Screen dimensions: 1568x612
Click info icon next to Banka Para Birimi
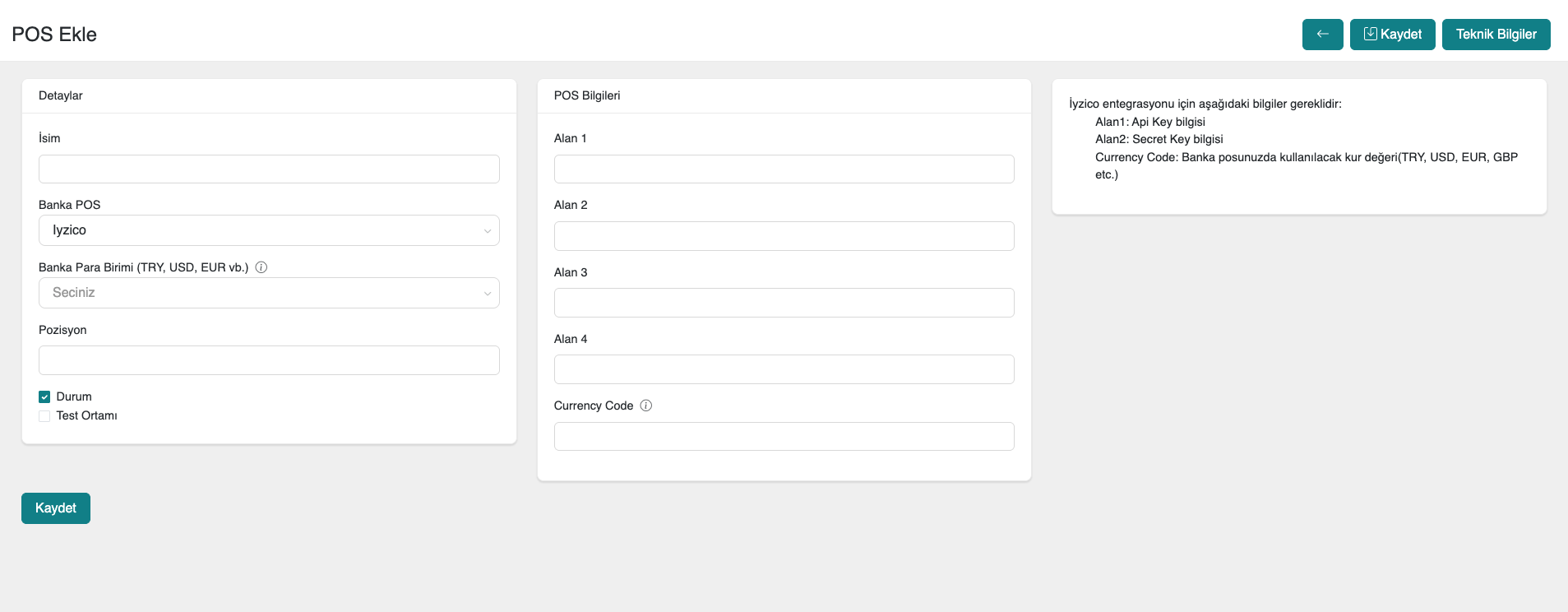click(261, 267)
